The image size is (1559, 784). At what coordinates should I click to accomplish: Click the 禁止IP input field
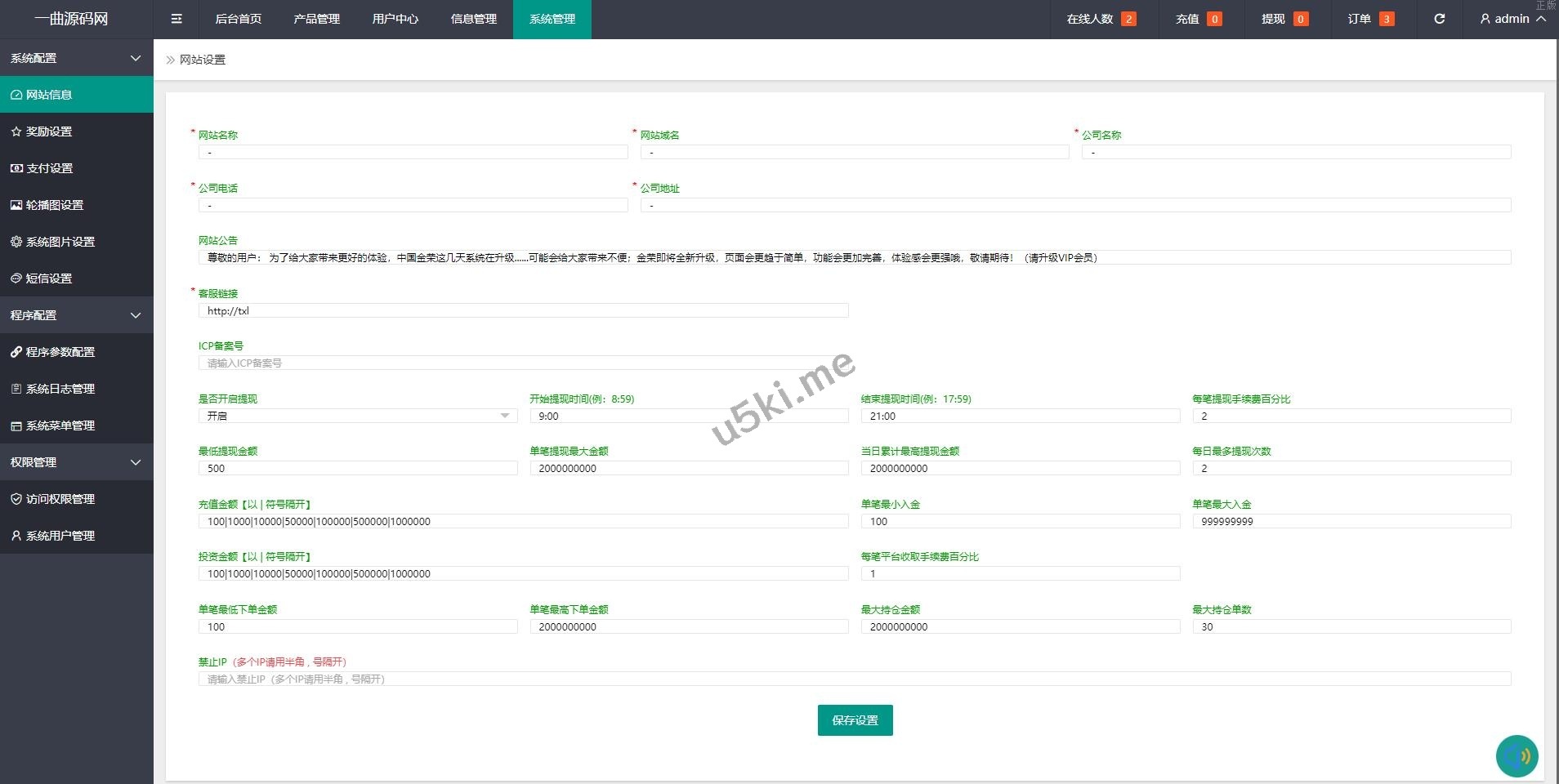(854, 679)
